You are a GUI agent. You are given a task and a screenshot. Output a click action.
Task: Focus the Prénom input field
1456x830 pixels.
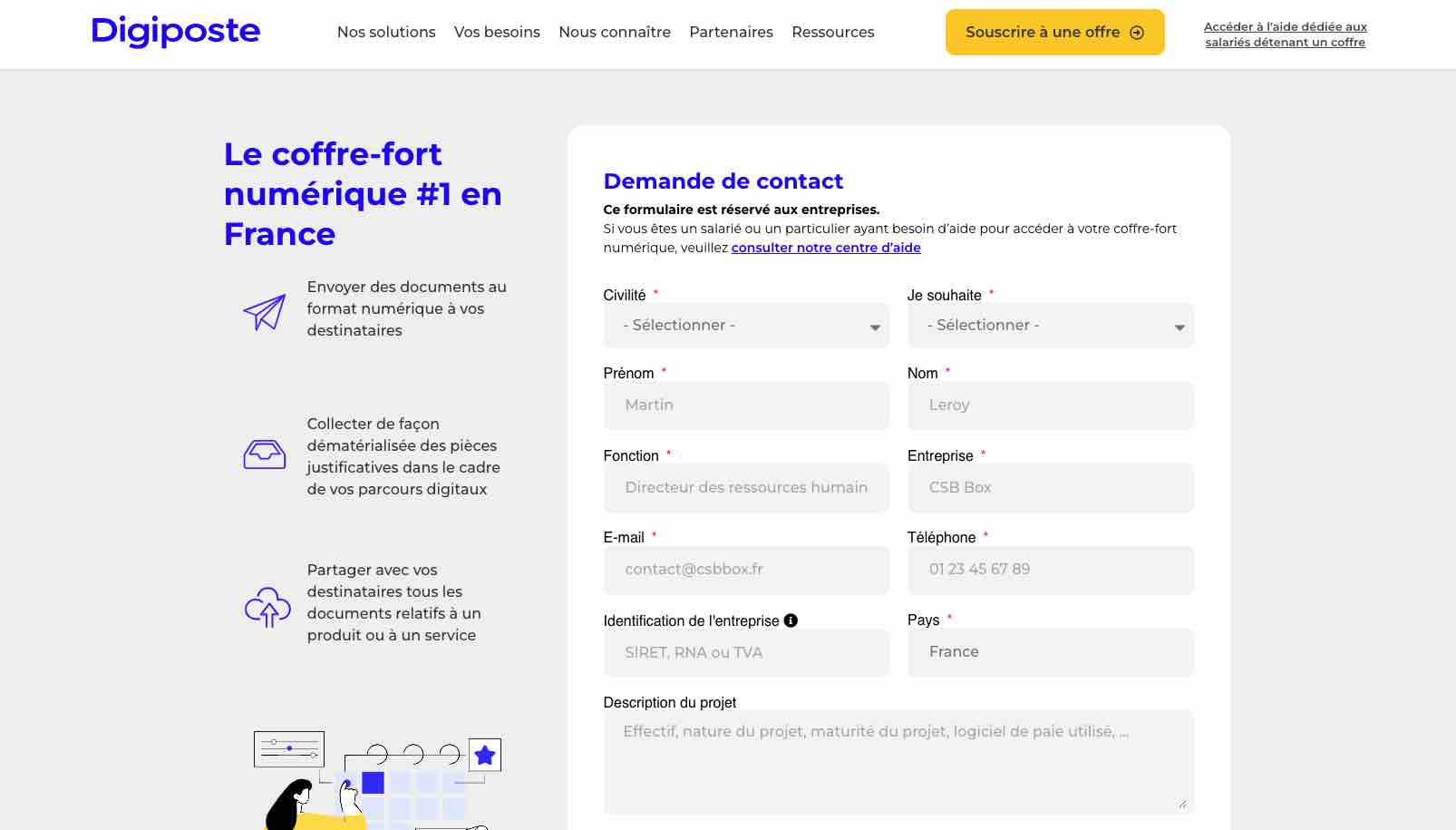click(x=747, y=405)
